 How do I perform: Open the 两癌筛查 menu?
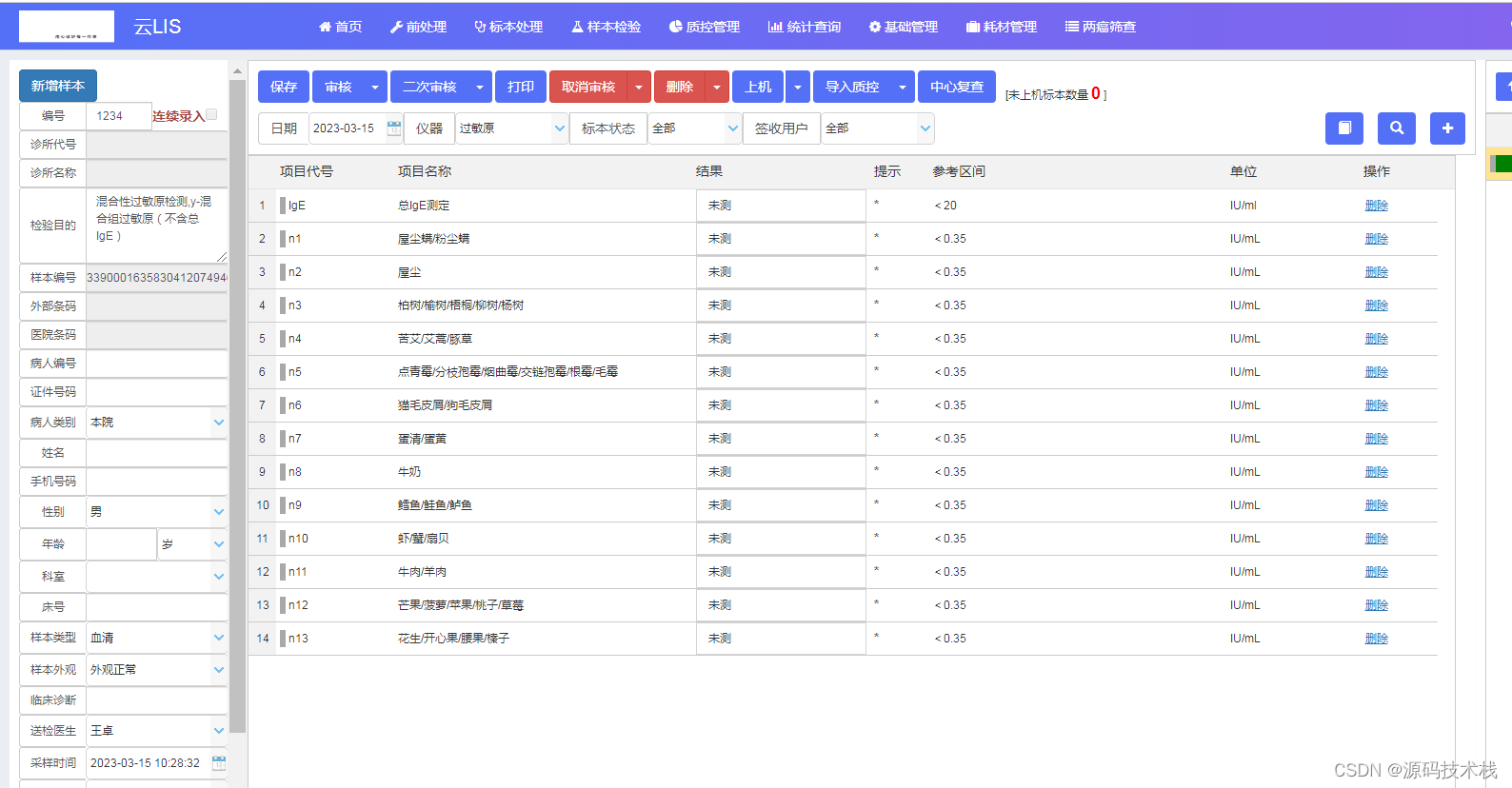[x=1101, y=27]
